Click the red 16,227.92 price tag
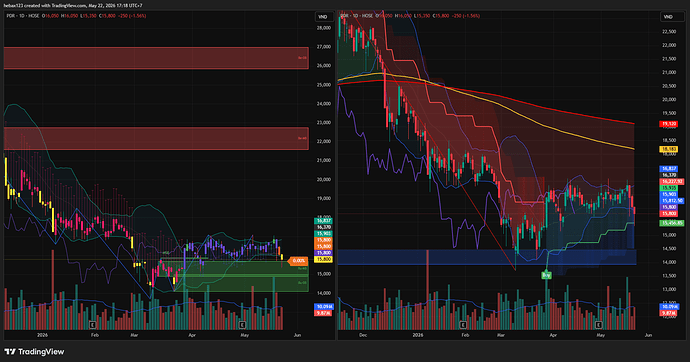Screen dimensions: 690x362 coord(672,181)
